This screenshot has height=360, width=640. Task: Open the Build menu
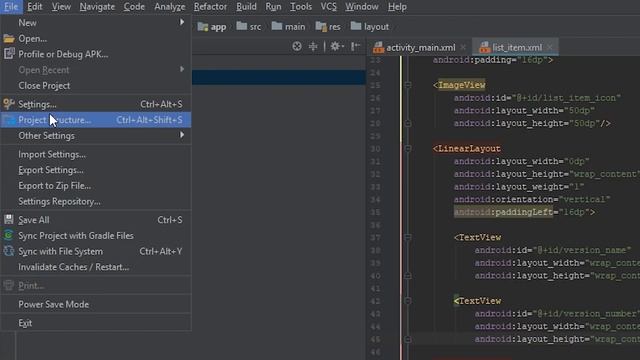point(246,7)
